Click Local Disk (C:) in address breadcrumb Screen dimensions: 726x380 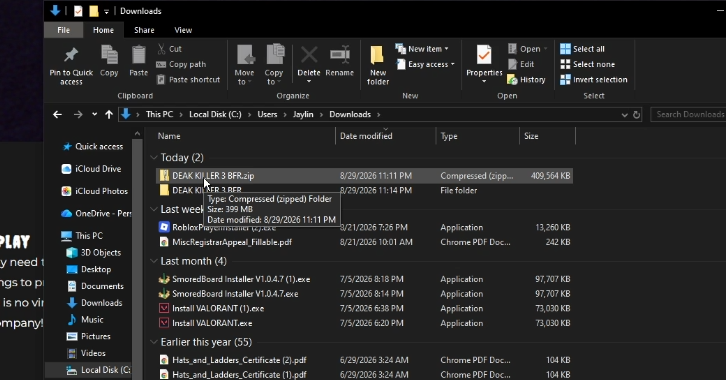[215, 114]
